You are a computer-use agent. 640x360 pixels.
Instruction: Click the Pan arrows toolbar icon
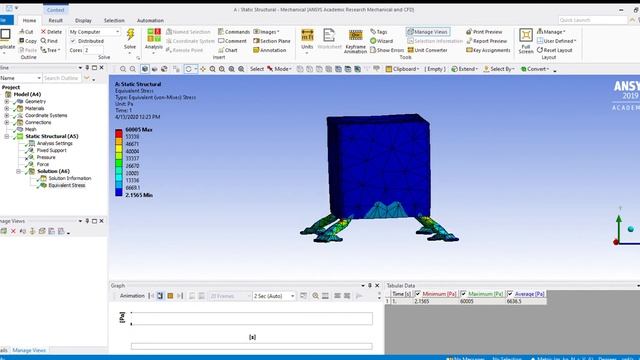pos(203,69)
